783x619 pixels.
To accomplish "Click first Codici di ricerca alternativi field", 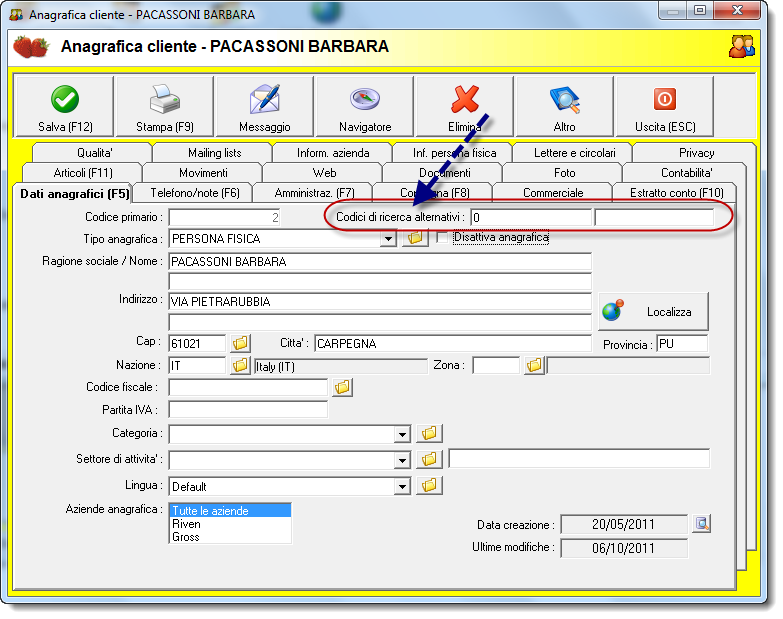I will tap(531, 217).
